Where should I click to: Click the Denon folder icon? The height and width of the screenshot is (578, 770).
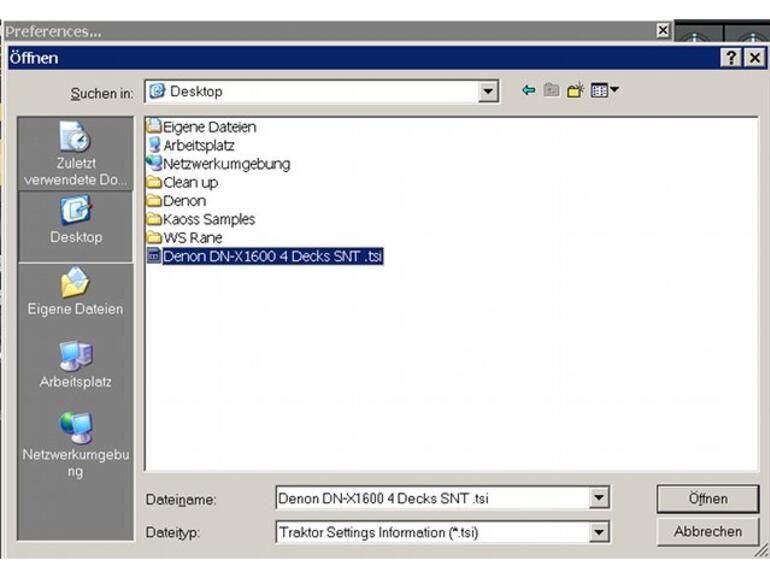pos(154,200)
